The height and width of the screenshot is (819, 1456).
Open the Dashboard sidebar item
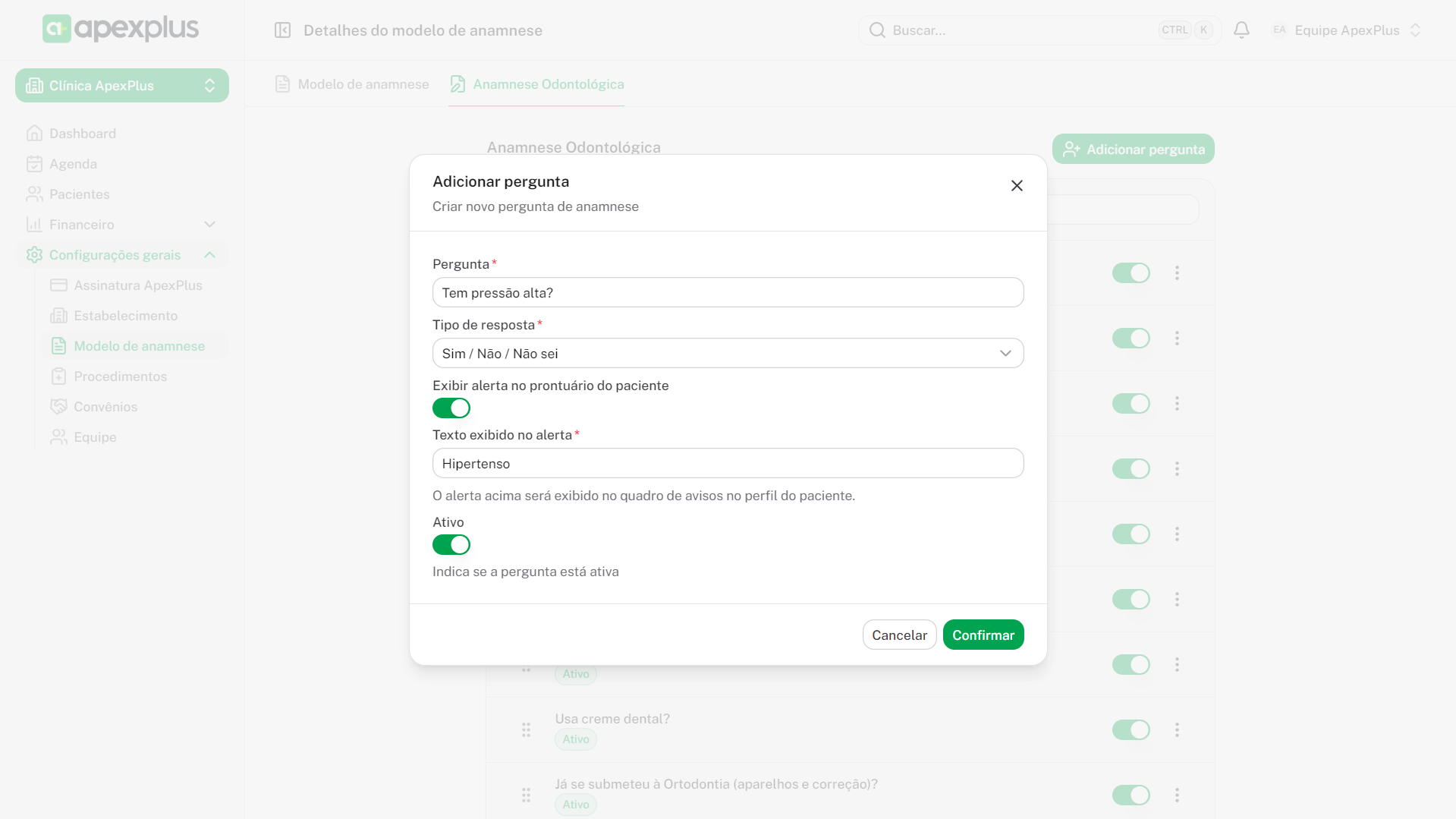pos(83,134)
